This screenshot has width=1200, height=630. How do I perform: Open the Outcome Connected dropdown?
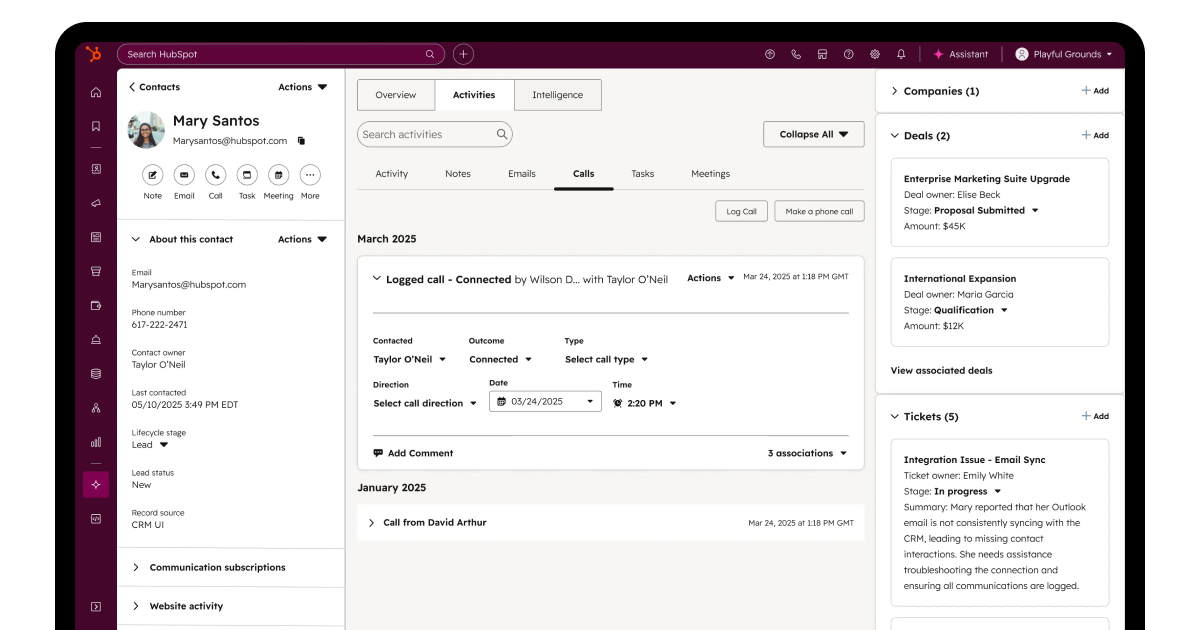[501, 359]
